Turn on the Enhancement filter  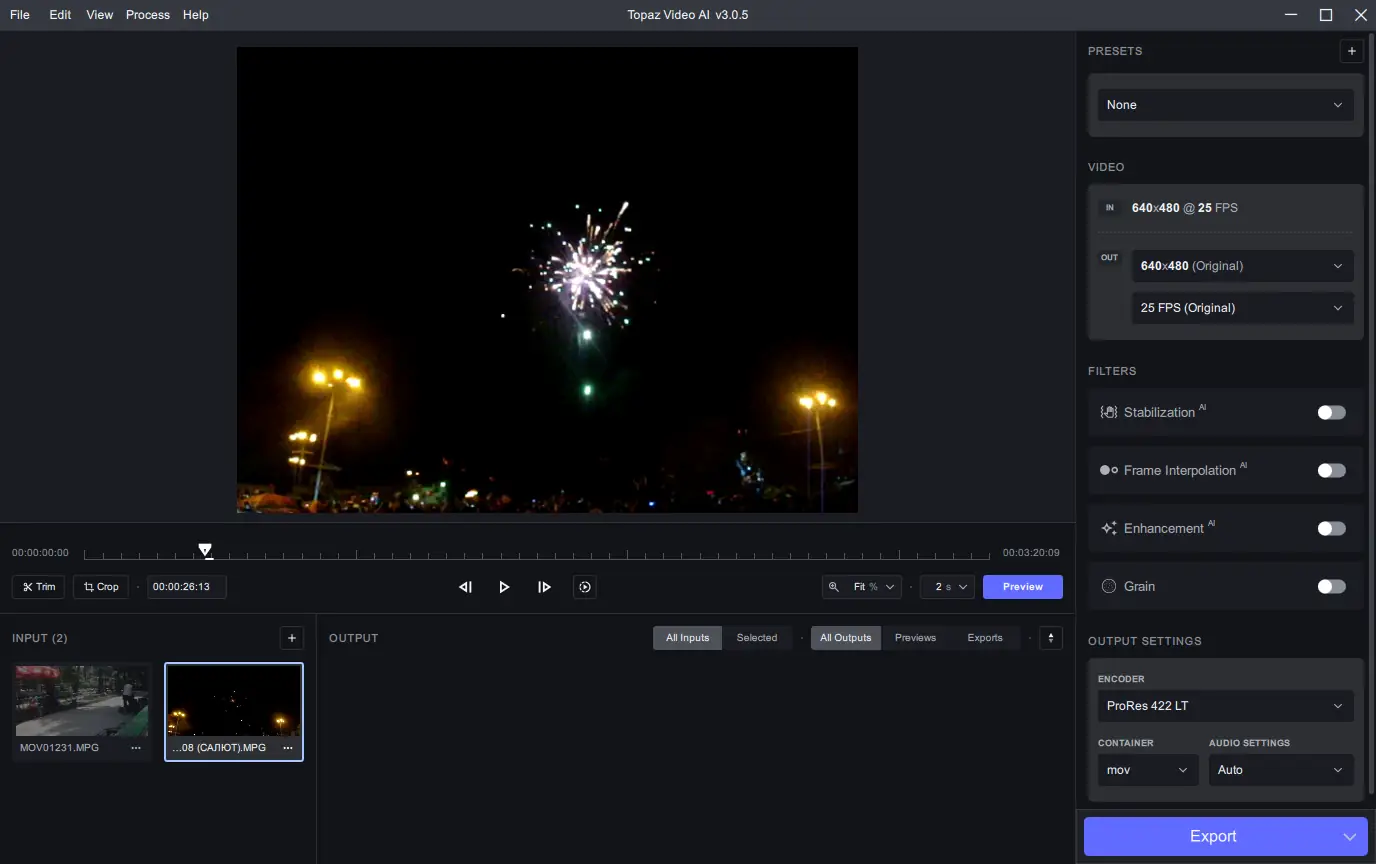click(1330, 528)
